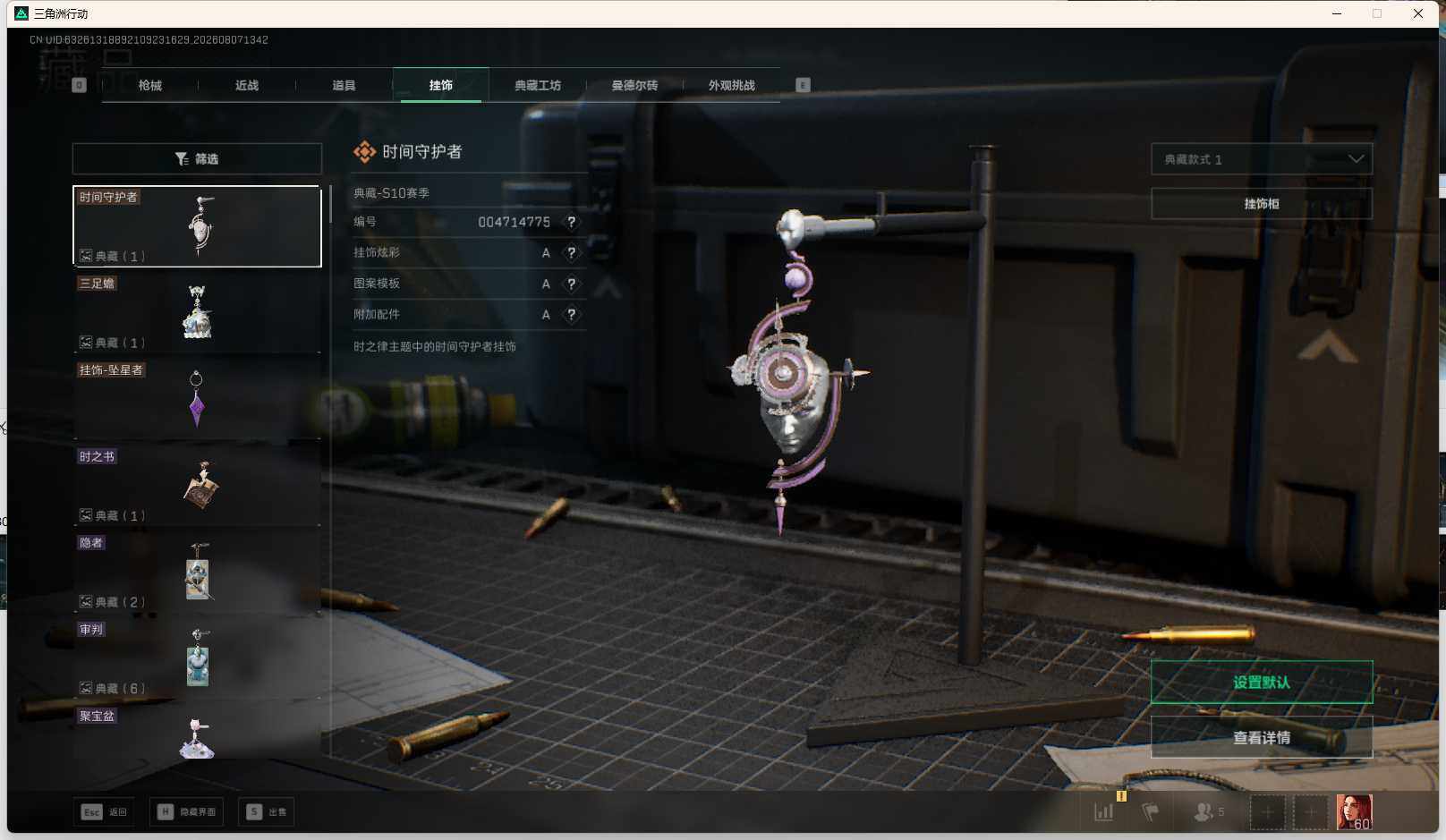The height and width of the screenshot is (840, 1446).
Task: Select the 审判 charm item
Action: click(x=197, y=658)
